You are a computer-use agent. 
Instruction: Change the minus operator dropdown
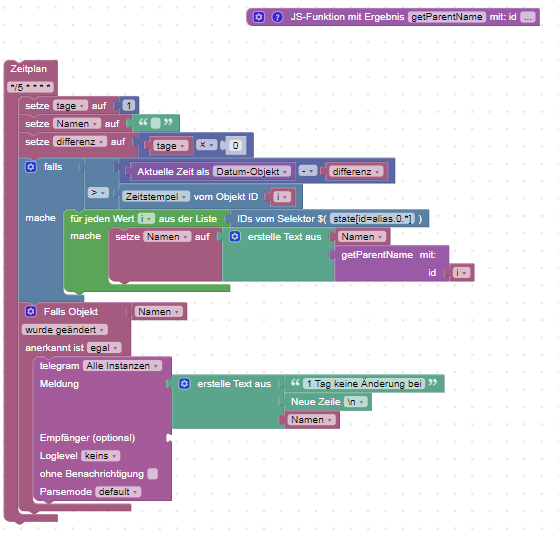307,171
